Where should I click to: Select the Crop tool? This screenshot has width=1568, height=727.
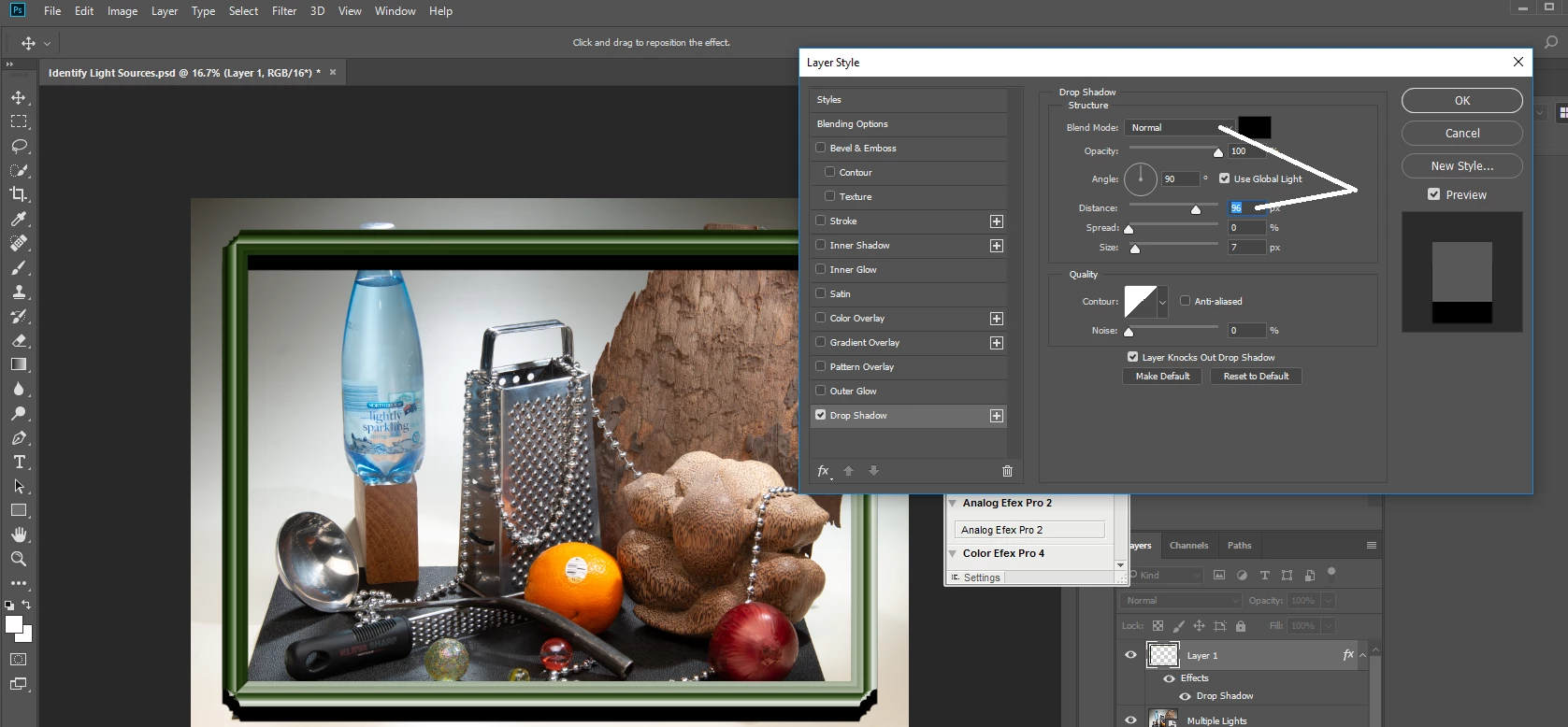point(19,194)
